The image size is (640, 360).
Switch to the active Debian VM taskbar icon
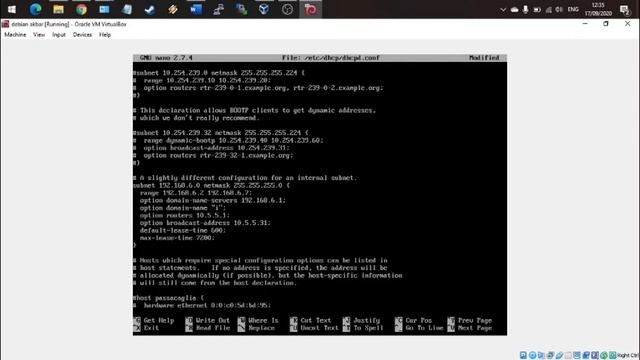click(x=310, y=9)
